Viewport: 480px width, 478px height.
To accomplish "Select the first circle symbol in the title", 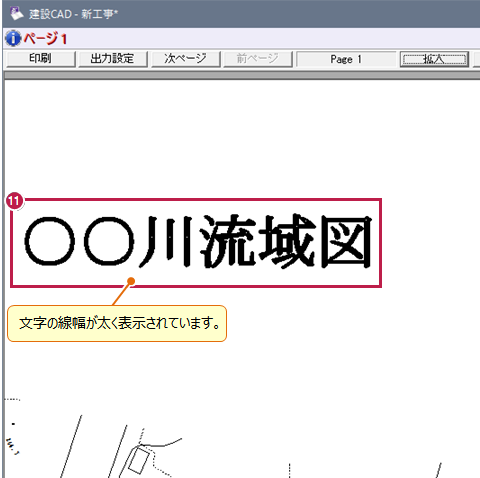I will (x=50, y=241).
